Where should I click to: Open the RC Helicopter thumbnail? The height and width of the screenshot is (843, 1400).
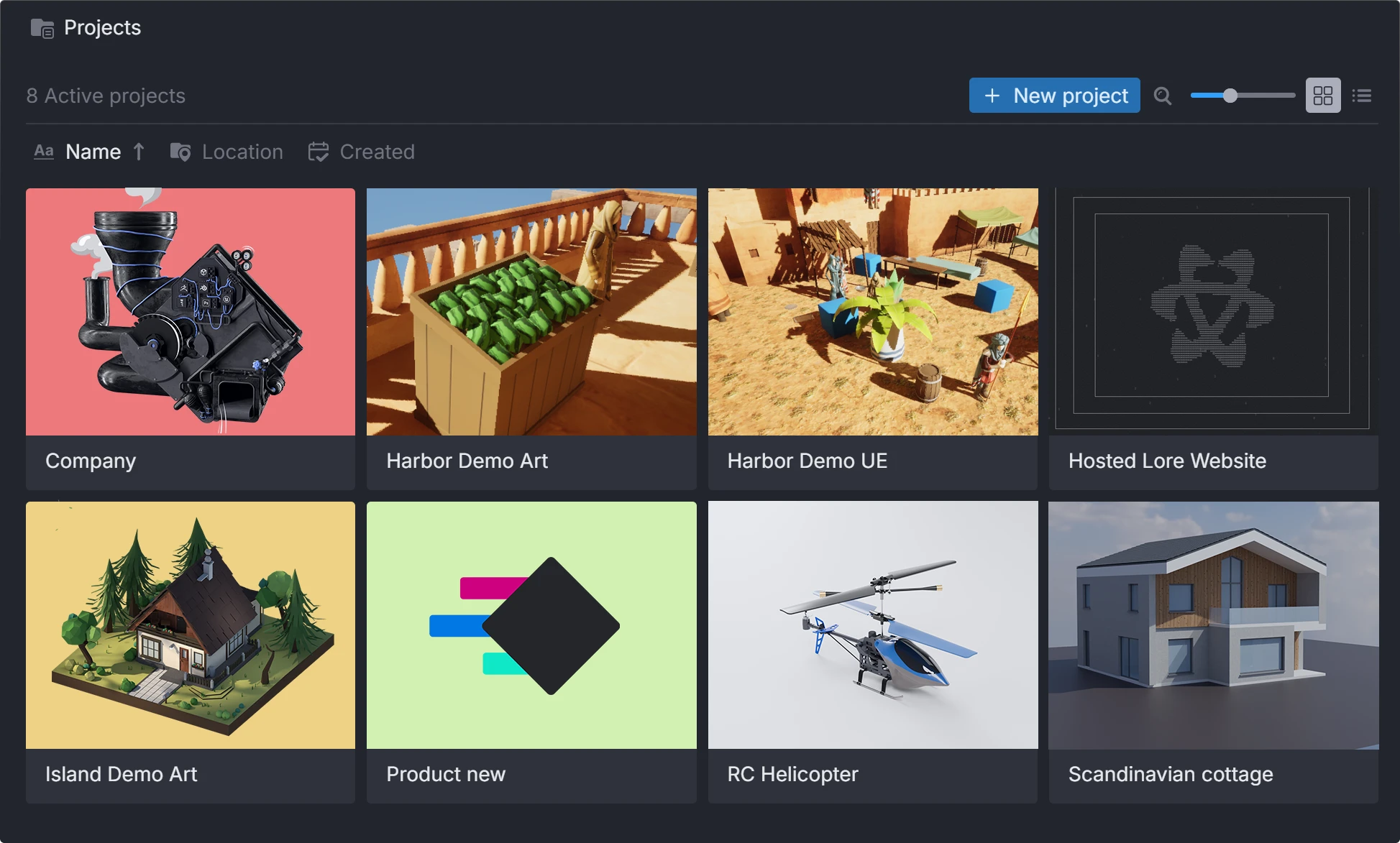tap(873, 625)
